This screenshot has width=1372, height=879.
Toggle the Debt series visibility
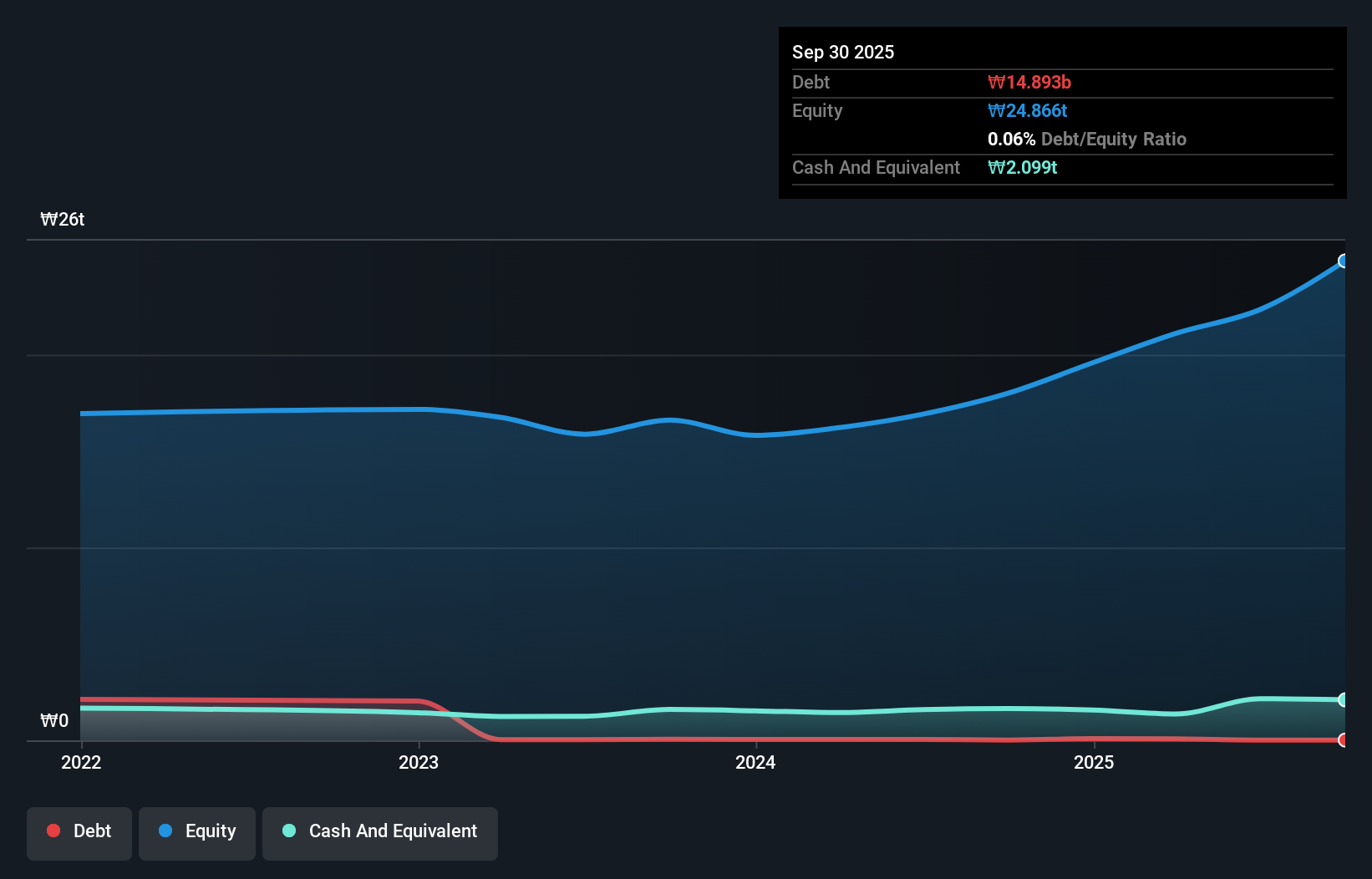tap(79, 833)
